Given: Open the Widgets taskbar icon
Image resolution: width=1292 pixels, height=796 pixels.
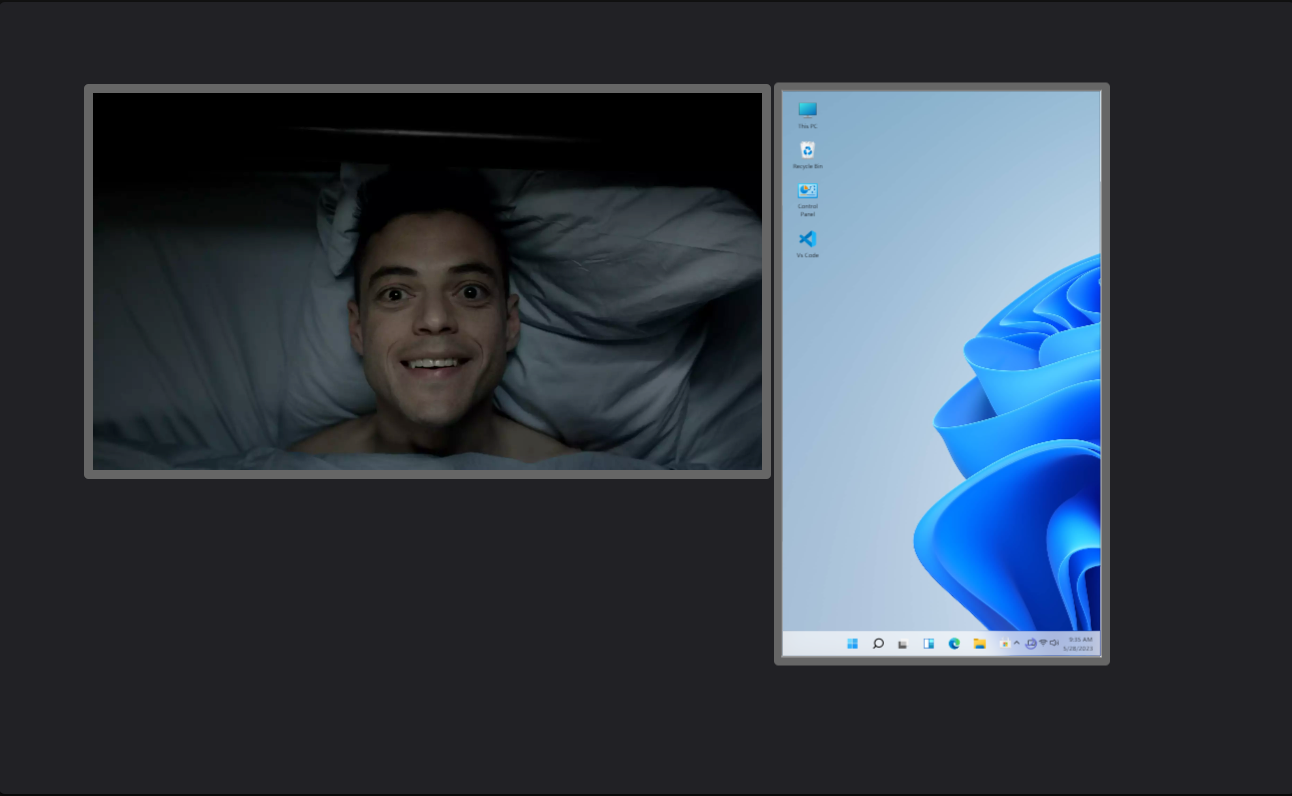Looking at the screenshot, I should [929, 643].
